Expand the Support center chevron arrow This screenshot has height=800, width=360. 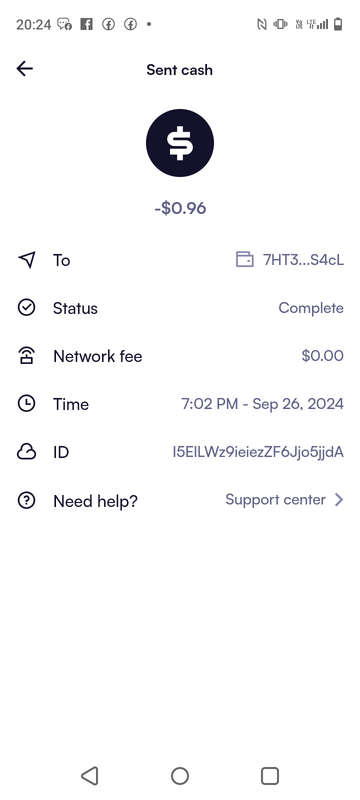point(339,499)
